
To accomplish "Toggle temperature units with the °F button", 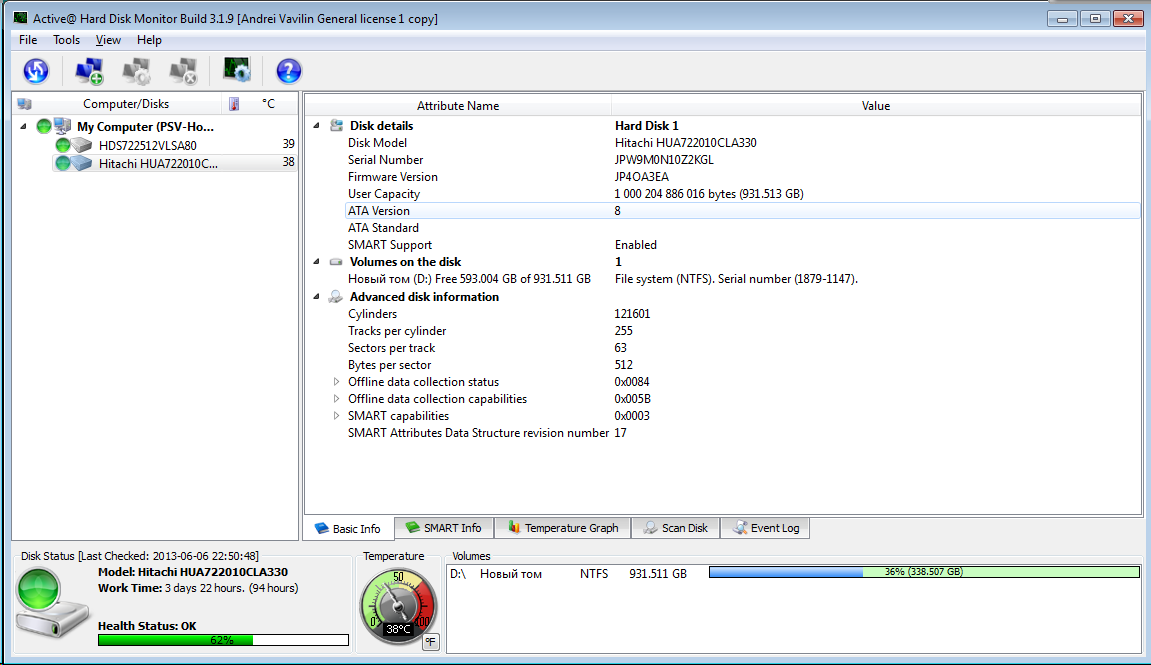I will [431, 641].
